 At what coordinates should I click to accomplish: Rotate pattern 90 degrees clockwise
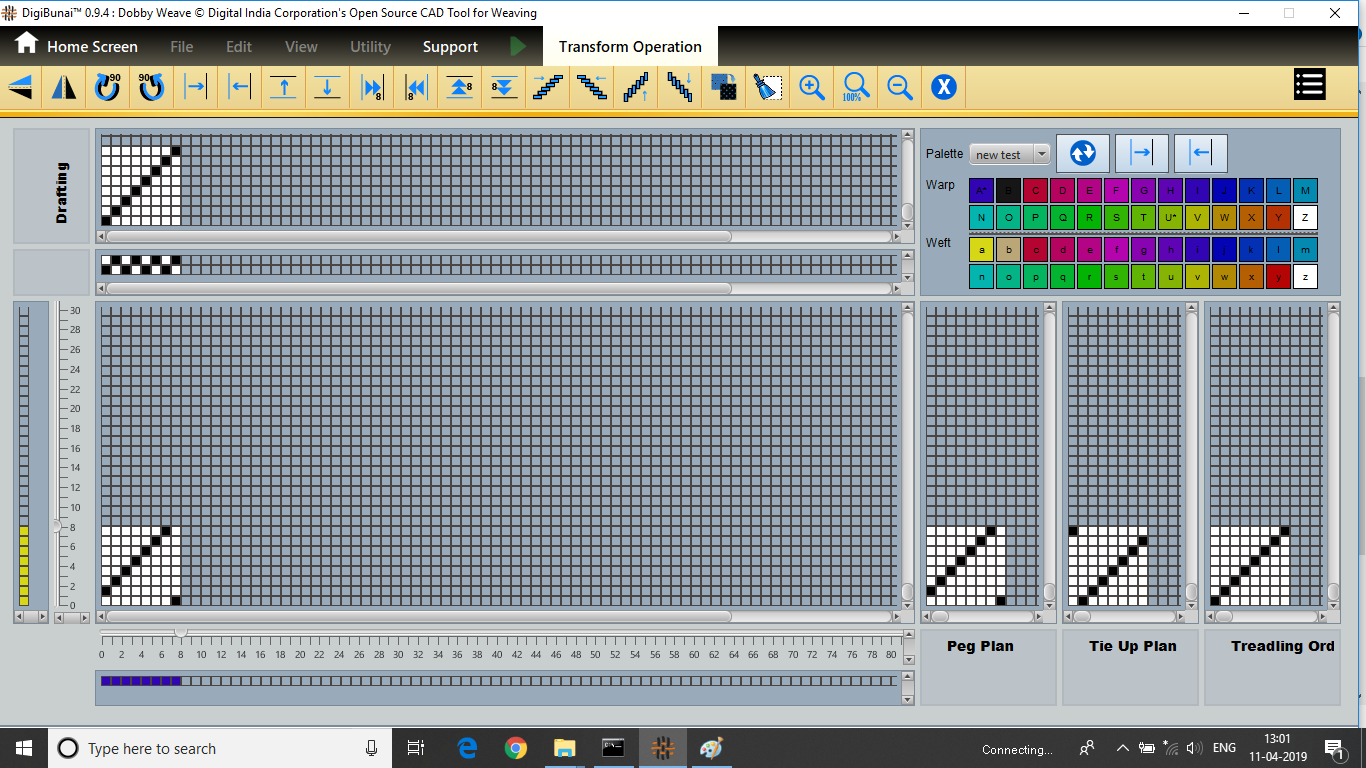coord(108,88)
